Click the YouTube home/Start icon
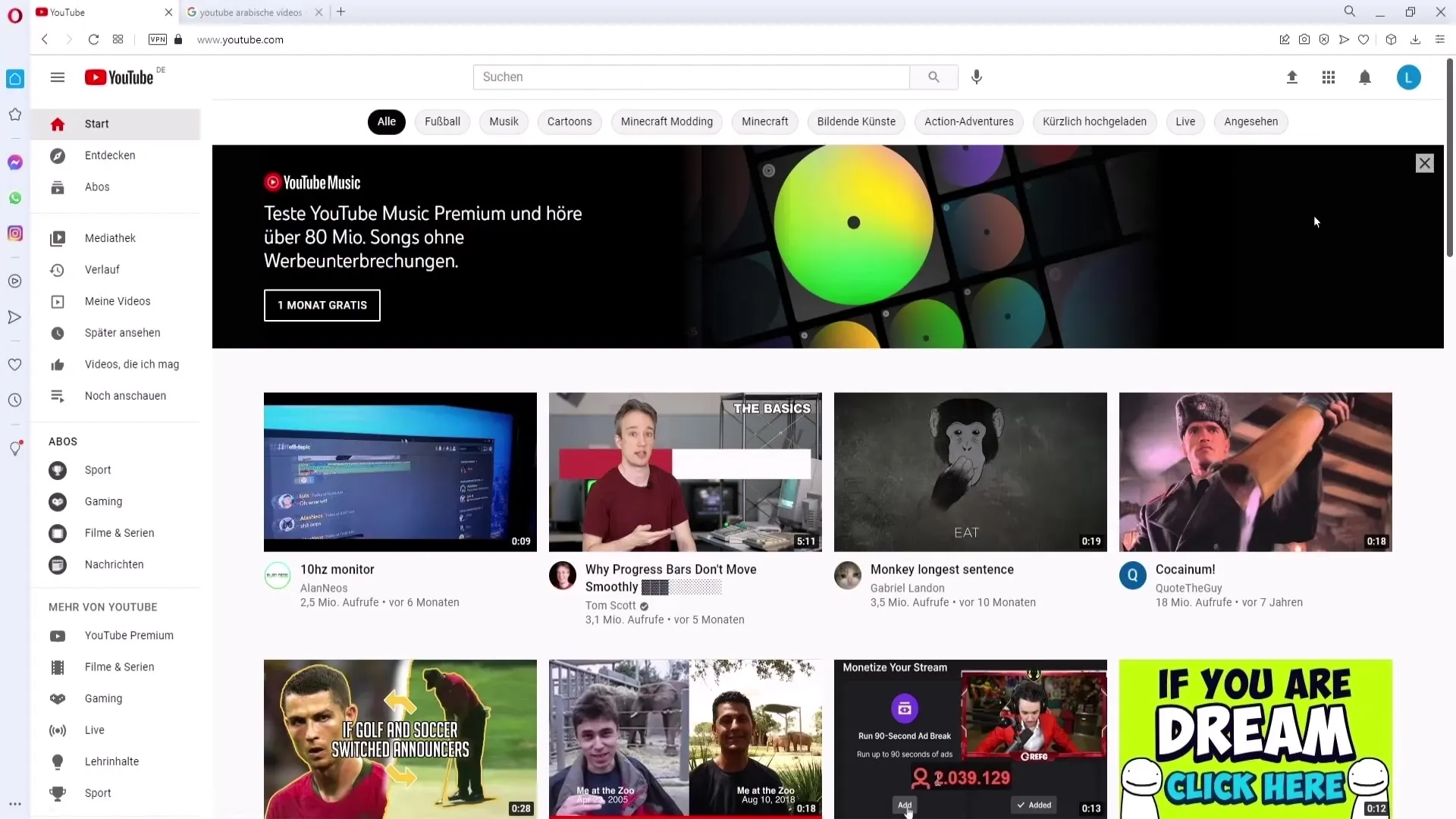This screenshot has width=1456, height=819. coord(57,123)
